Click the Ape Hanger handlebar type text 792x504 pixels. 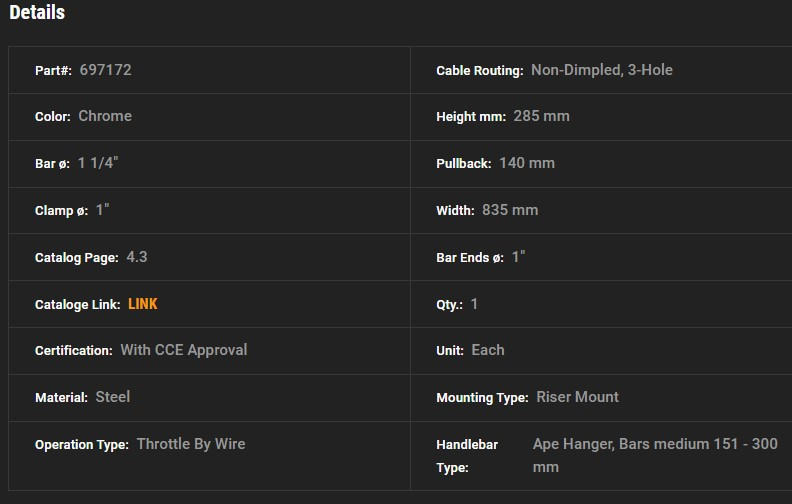[655, 444]
